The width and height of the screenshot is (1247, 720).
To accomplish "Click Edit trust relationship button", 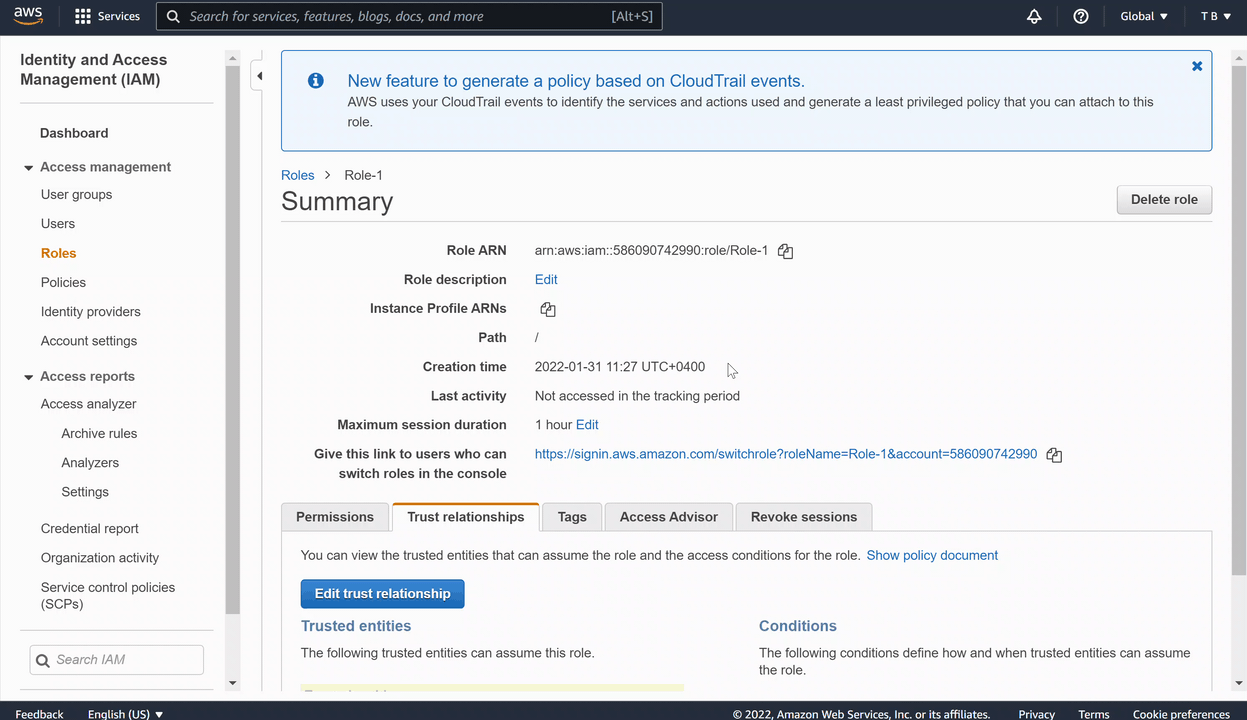I will click(383, 593).
